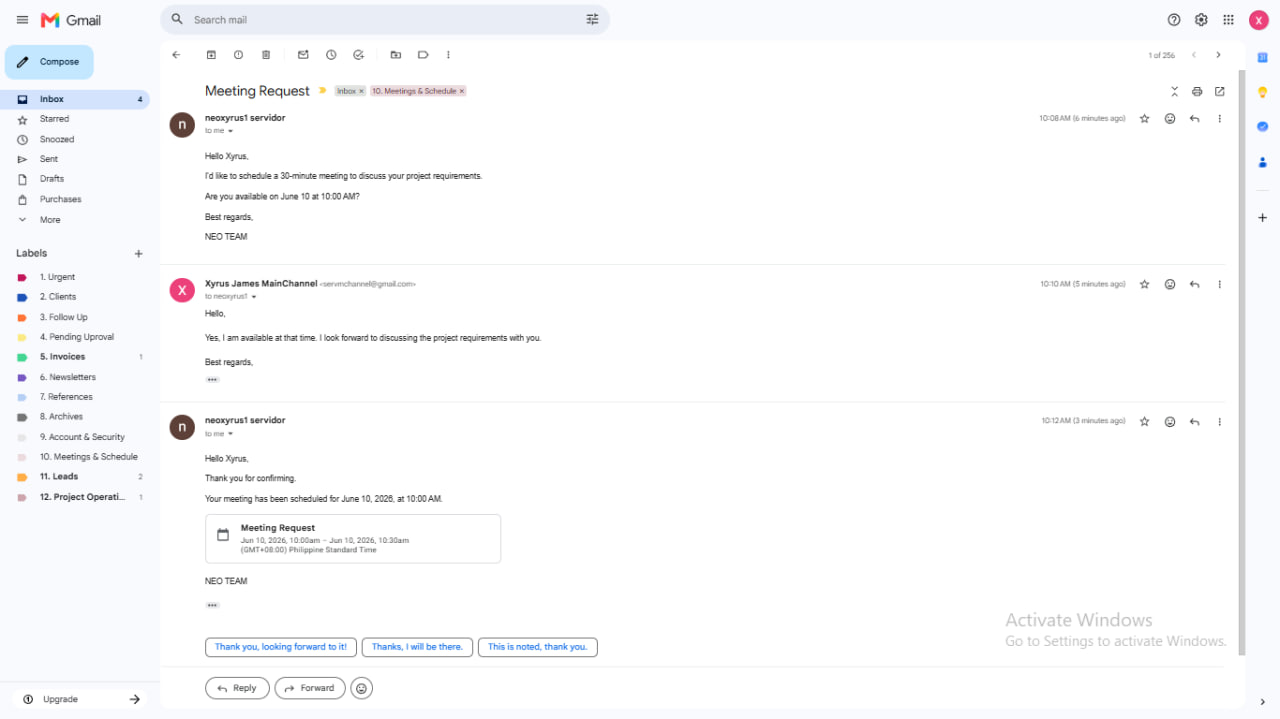This screenshot has height=719, width=1280.
Task: Show details dropdown for 'to neoxyrus1'
Action: (x=254, y=297)
